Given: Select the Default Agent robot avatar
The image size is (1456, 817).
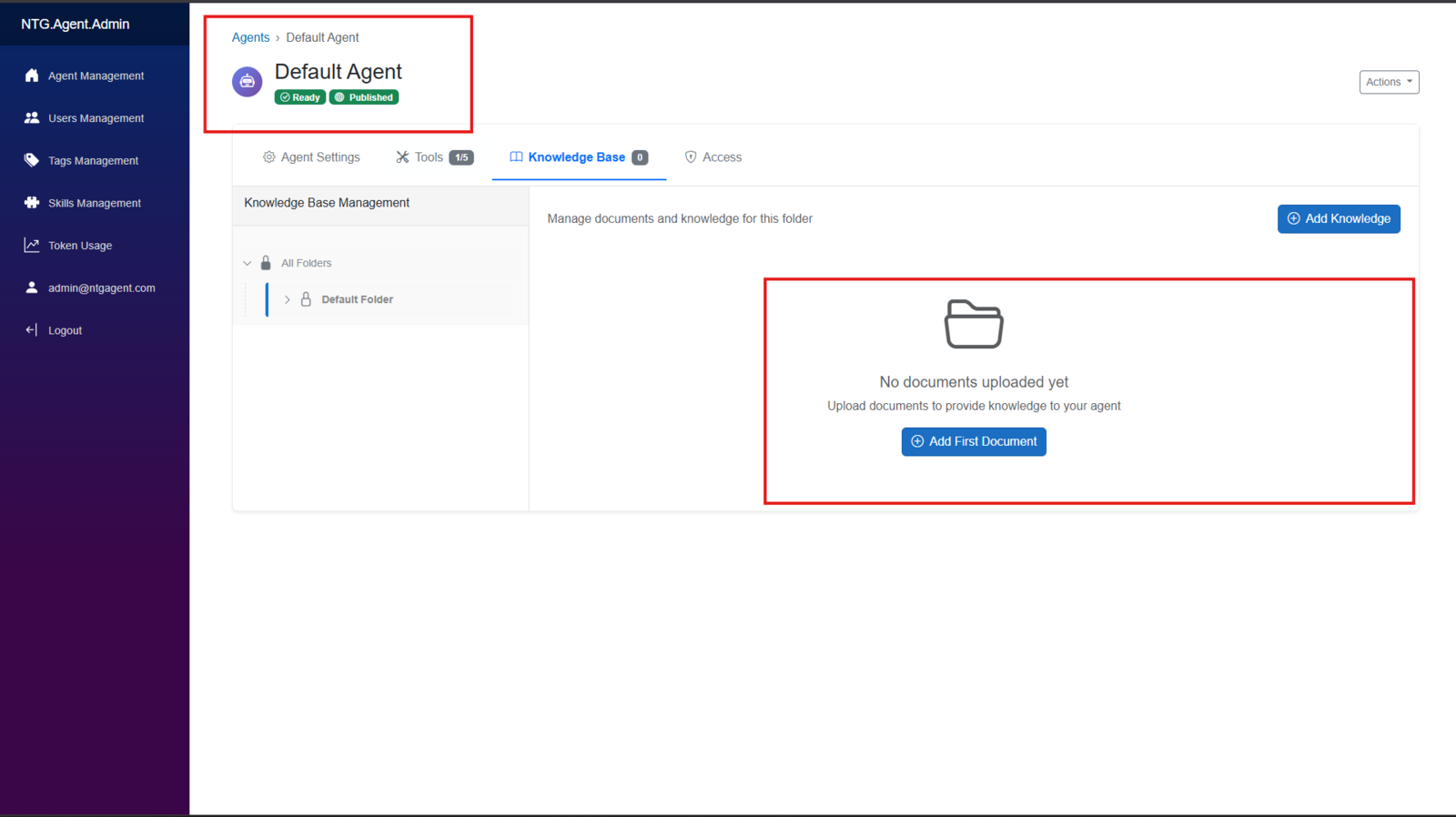Looking at the screenshot, I should click(x=248, y=82).
